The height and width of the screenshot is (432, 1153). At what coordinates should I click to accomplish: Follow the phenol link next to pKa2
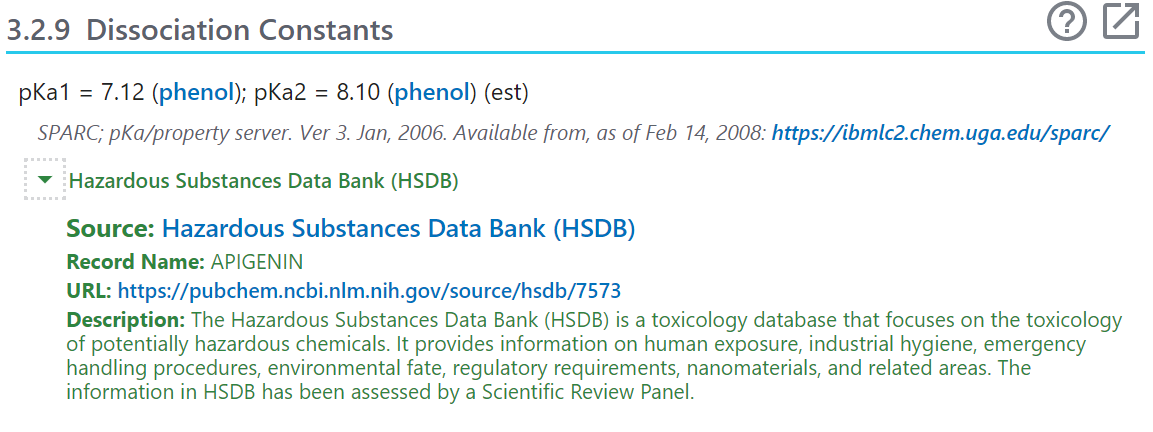[x=432, y=93]
